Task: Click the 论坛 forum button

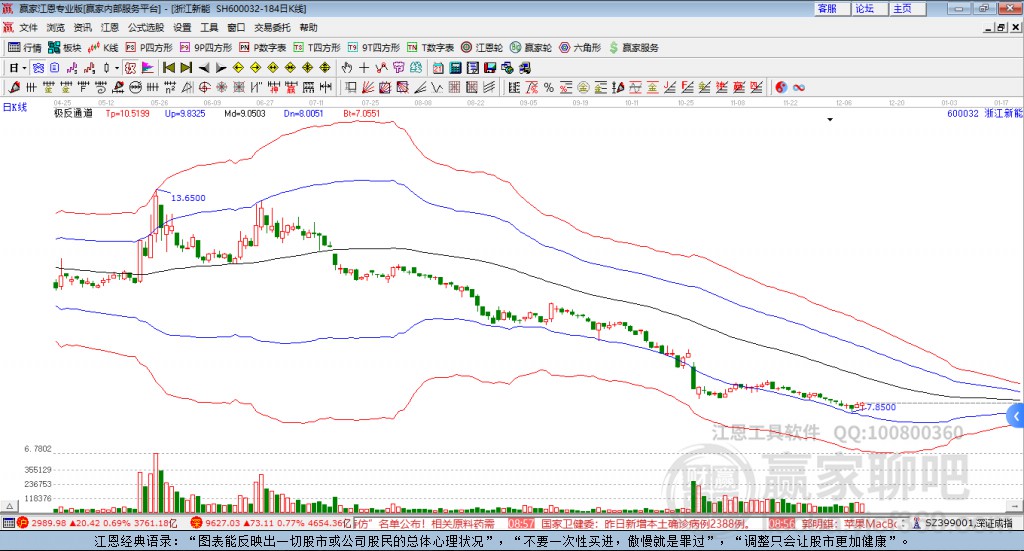Action: 870,8
